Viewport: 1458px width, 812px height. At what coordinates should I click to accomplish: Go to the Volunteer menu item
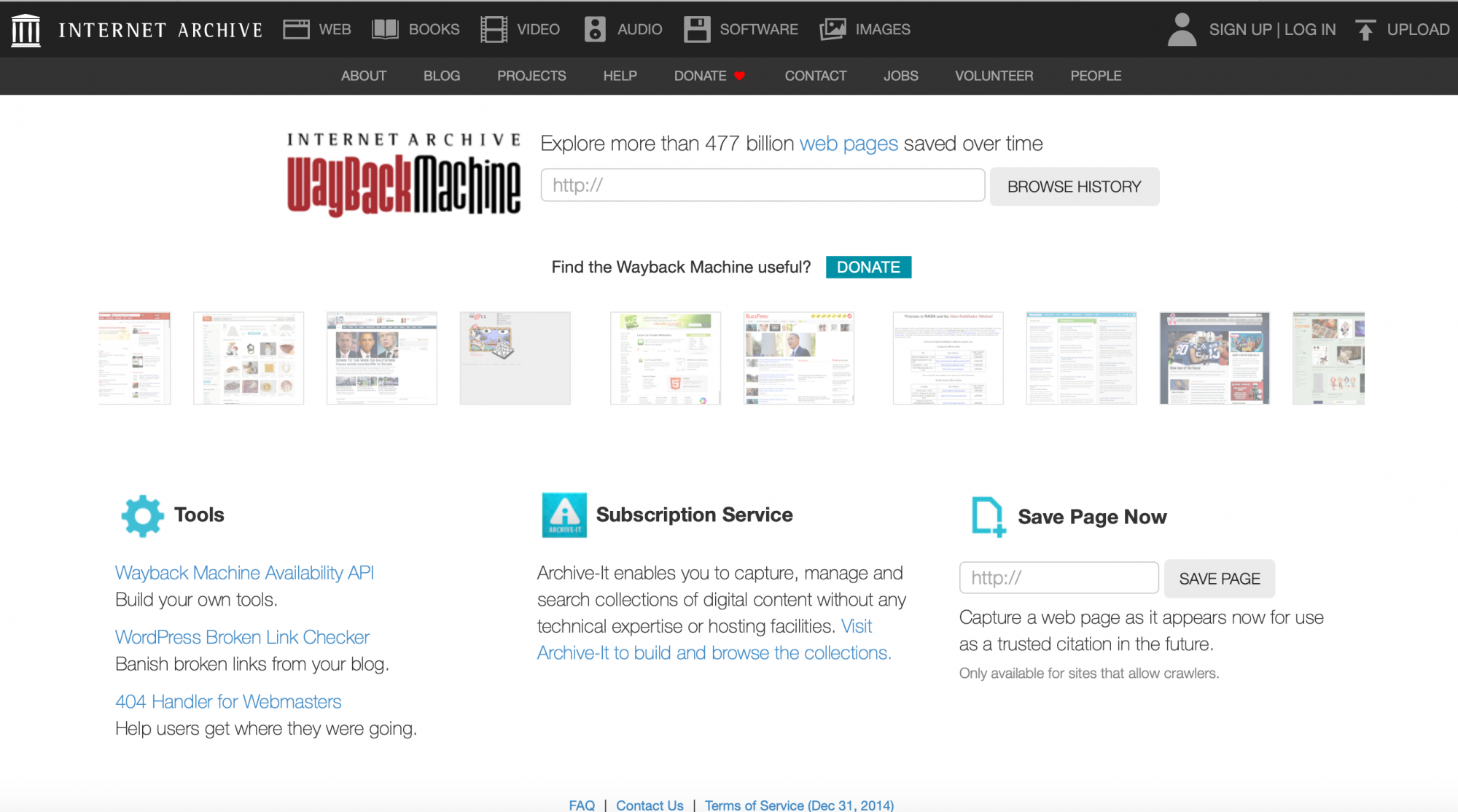[994, 76]
